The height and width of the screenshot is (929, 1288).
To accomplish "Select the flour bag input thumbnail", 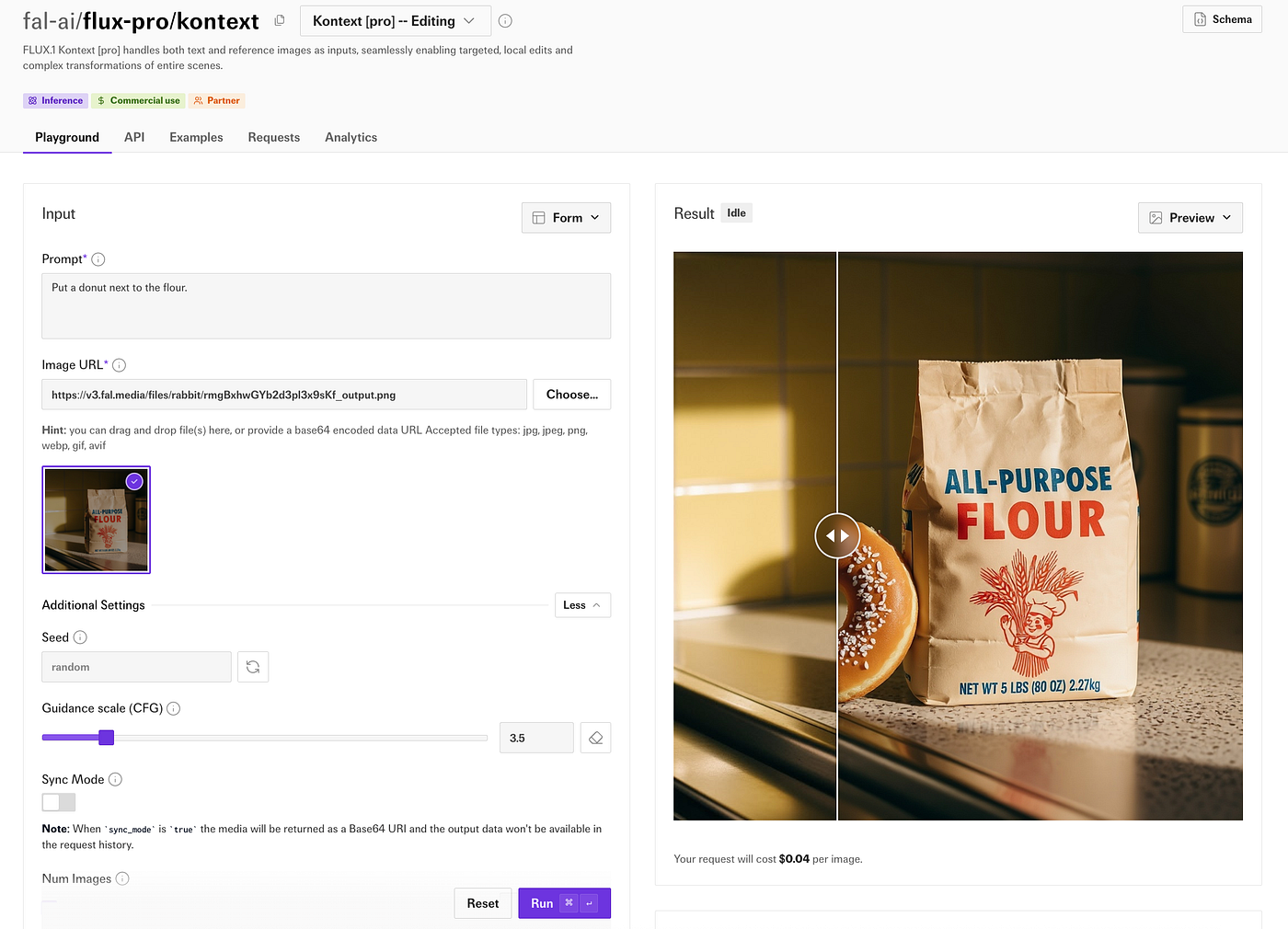I will point(96,520).
